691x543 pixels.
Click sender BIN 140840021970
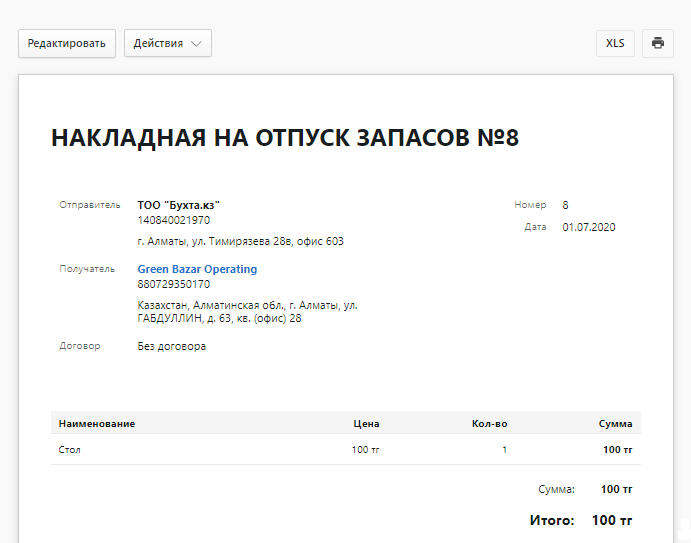pyautogui.click(x=174, y=220)
